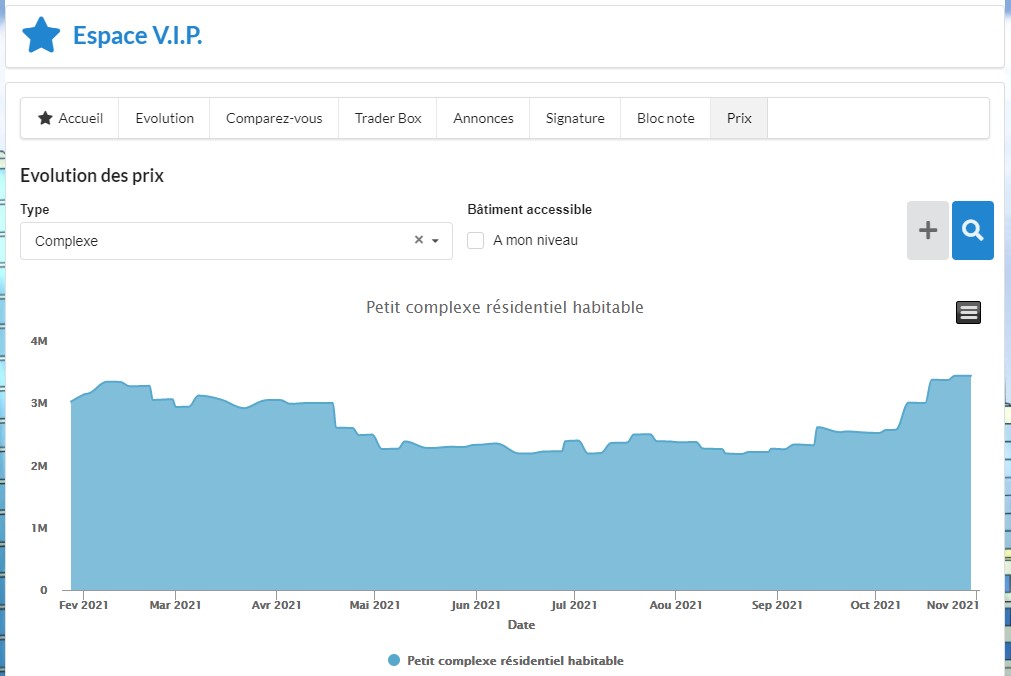Click the plus add button

tap(927, 230)
